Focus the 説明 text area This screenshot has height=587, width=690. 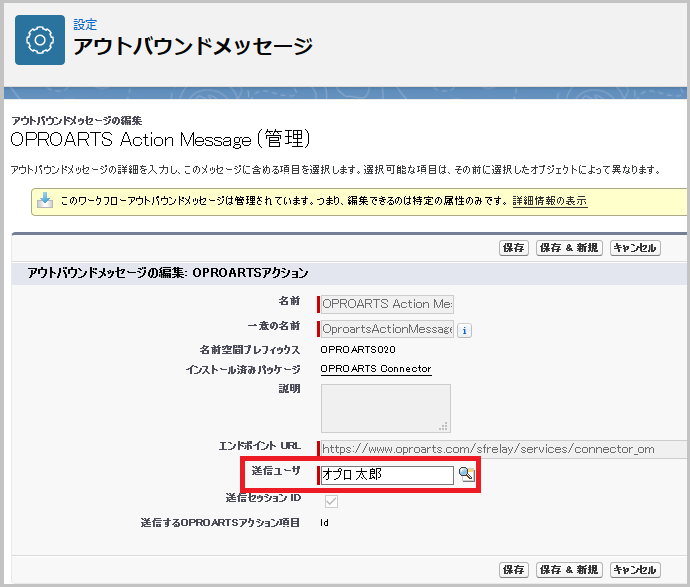pos(385,408)
